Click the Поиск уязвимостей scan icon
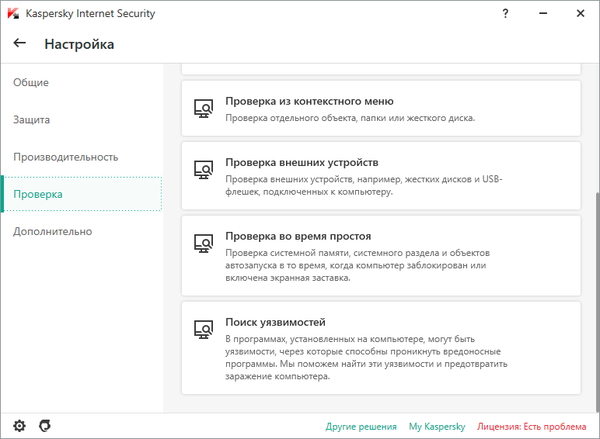The height and width of the screenshot is (439, 600). click(x=203, y=328)
